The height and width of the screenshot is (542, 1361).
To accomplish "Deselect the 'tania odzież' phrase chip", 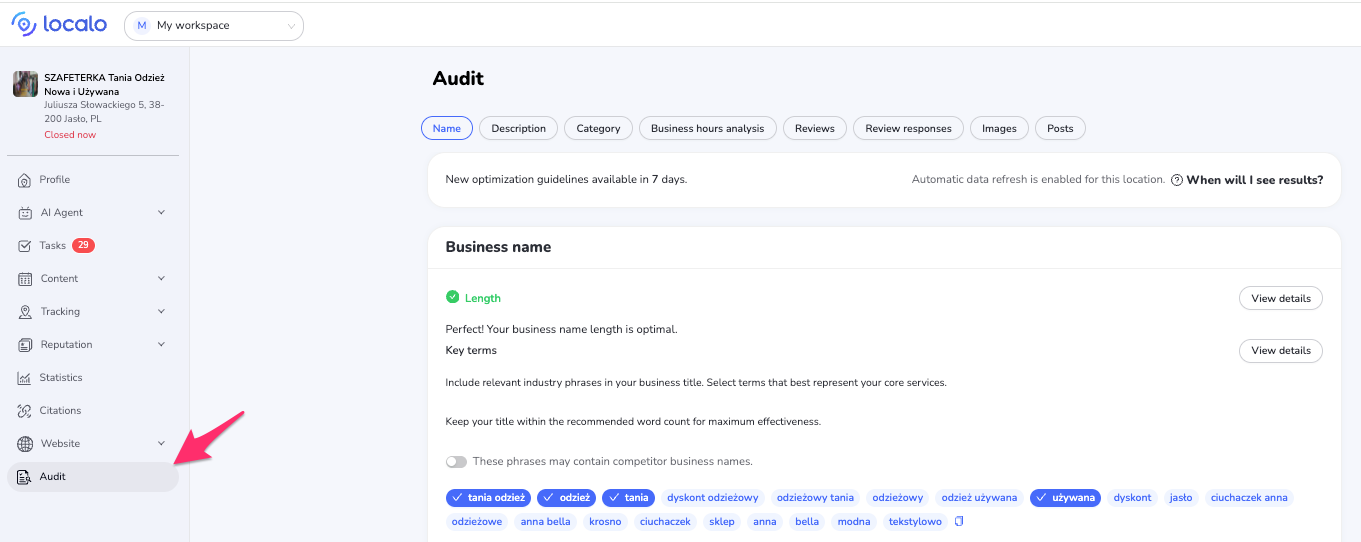I will click(x=489, y=497).
